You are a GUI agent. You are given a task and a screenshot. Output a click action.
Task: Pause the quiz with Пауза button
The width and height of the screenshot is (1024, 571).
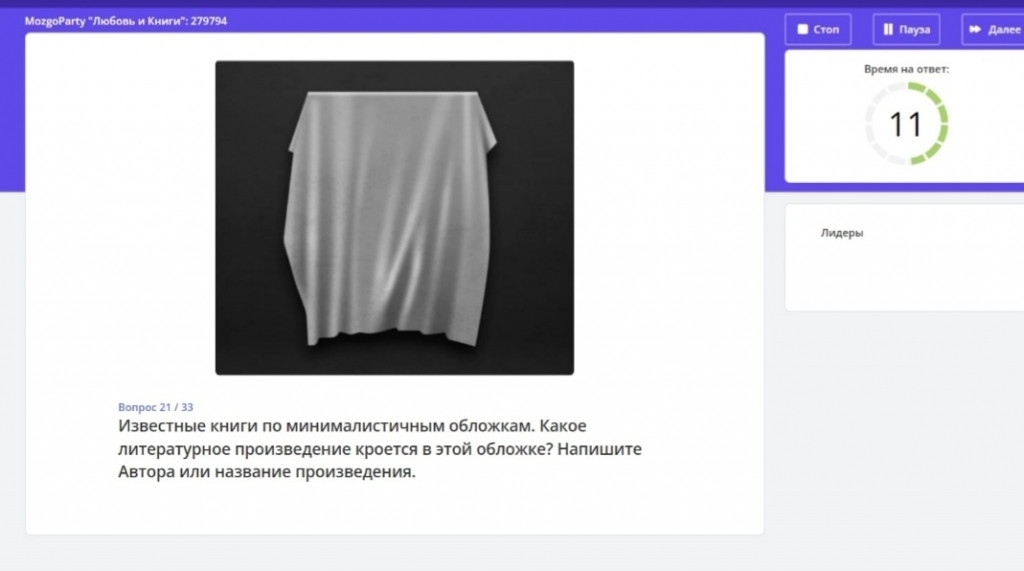(906, 29)
